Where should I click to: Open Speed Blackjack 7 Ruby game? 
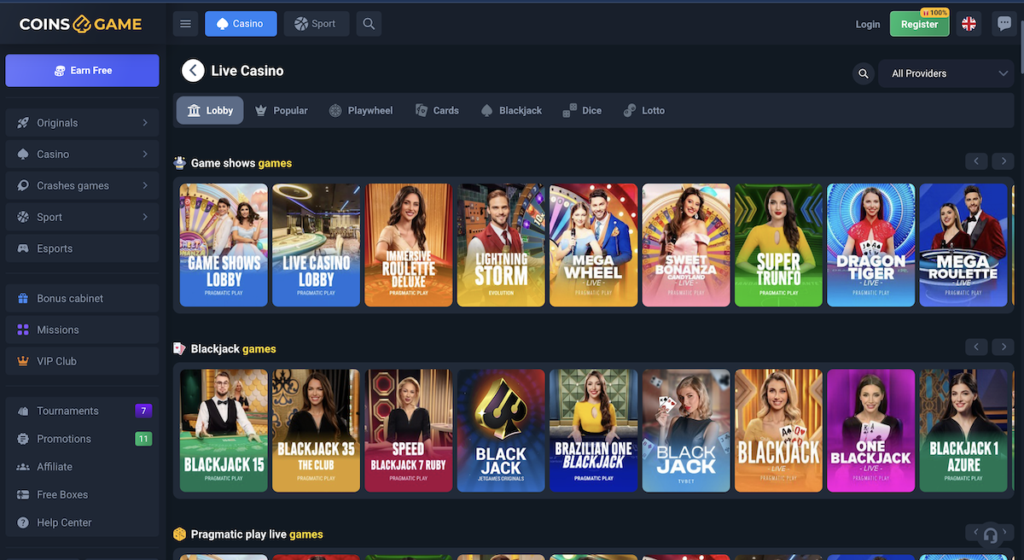coord(408,431)
